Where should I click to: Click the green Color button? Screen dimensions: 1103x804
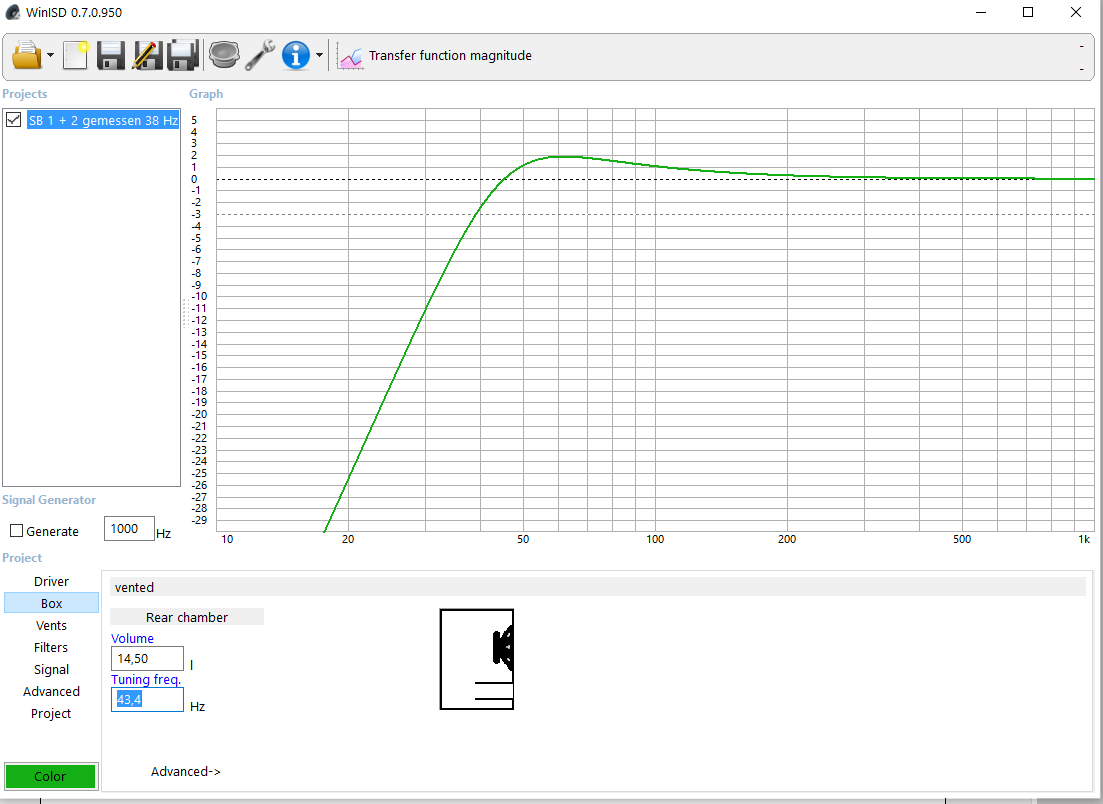click(51, 776)
